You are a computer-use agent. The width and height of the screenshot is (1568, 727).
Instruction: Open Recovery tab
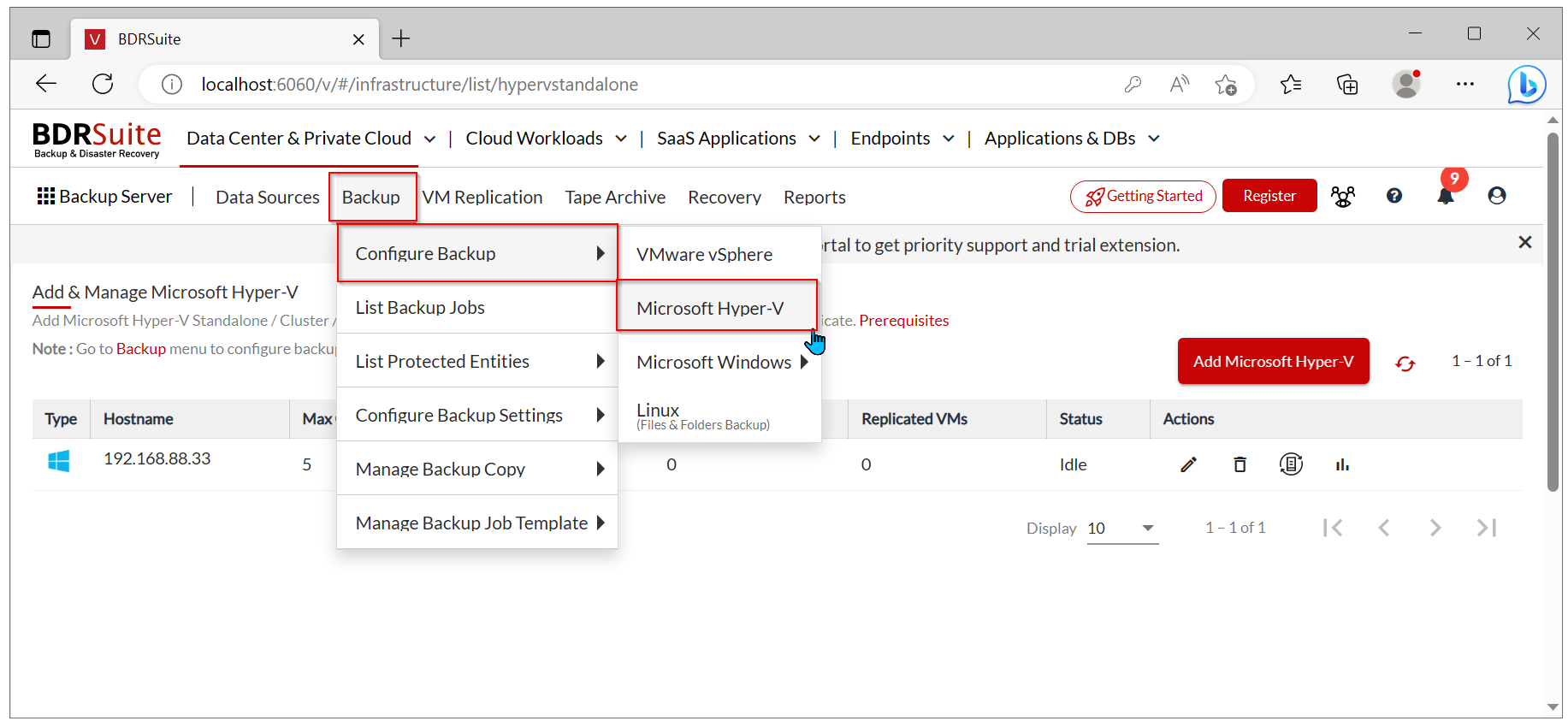tap(725, 198)
